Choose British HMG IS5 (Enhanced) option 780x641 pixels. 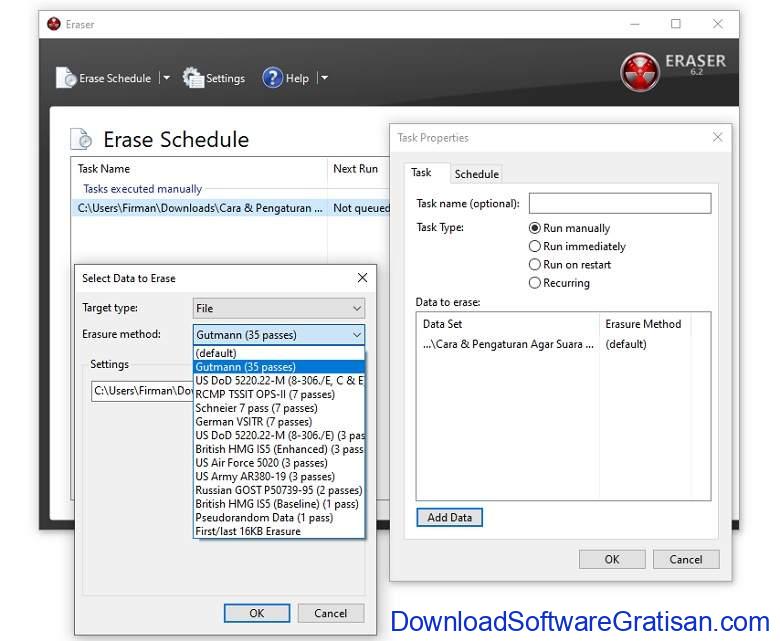tap(279, 449)
